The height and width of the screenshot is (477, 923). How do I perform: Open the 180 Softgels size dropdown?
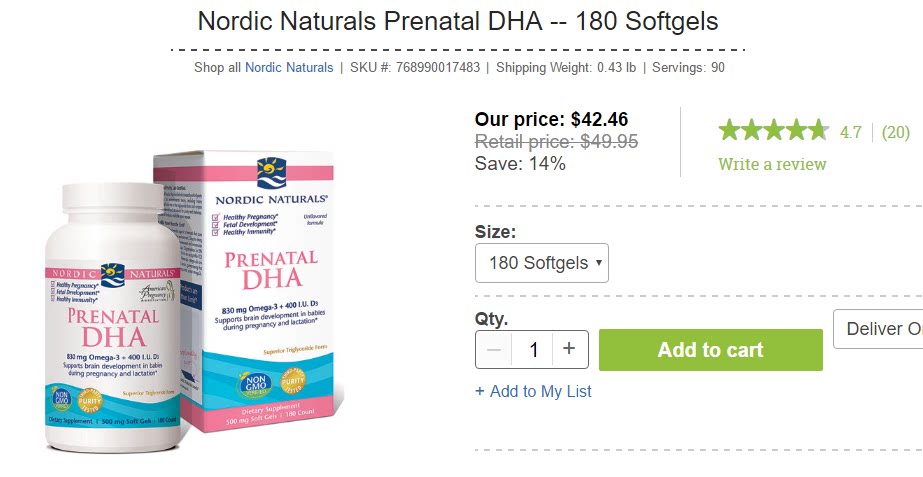click(542, 263)
